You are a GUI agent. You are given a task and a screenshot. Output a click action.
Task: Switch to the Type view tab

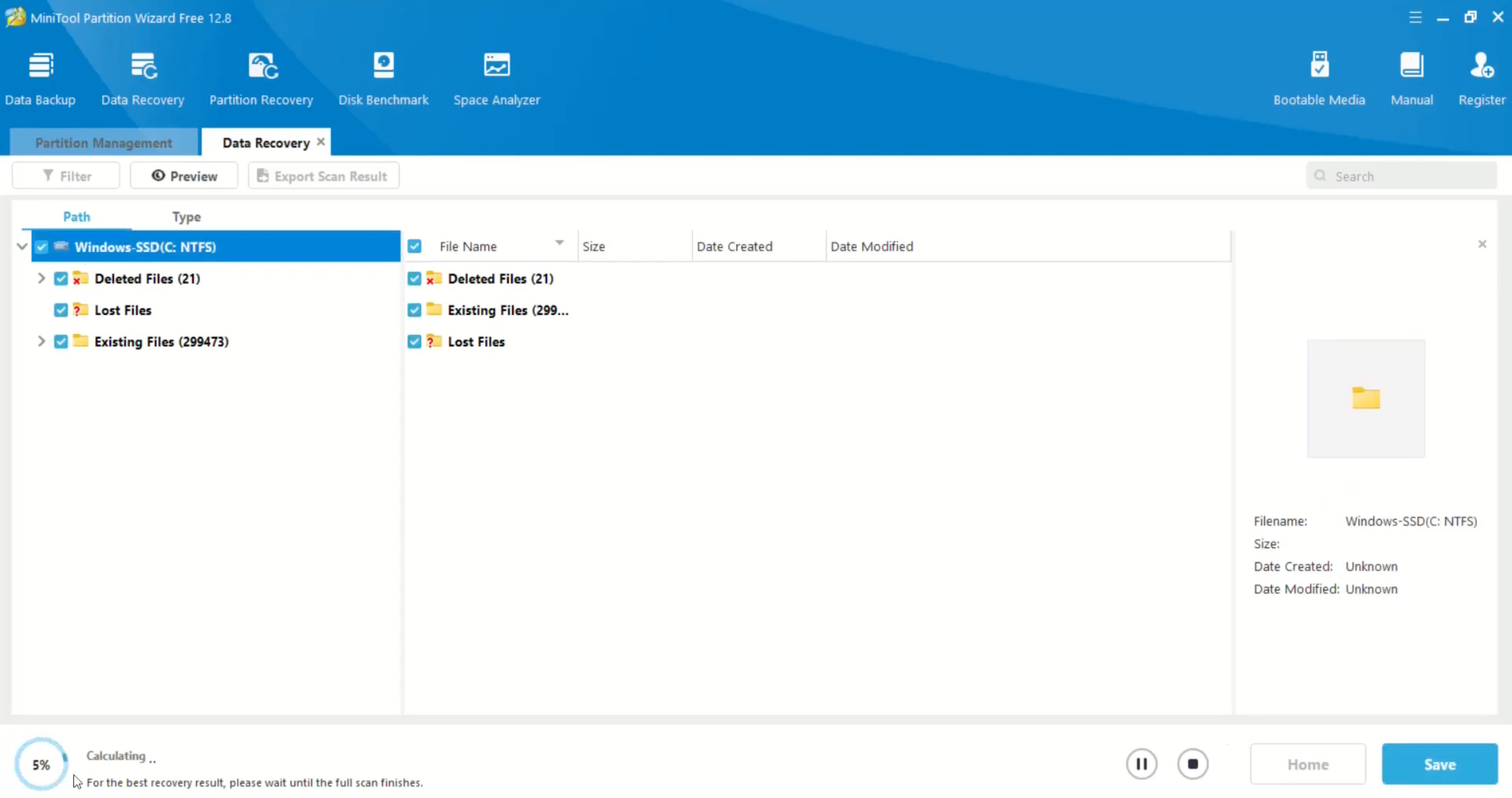186,217
